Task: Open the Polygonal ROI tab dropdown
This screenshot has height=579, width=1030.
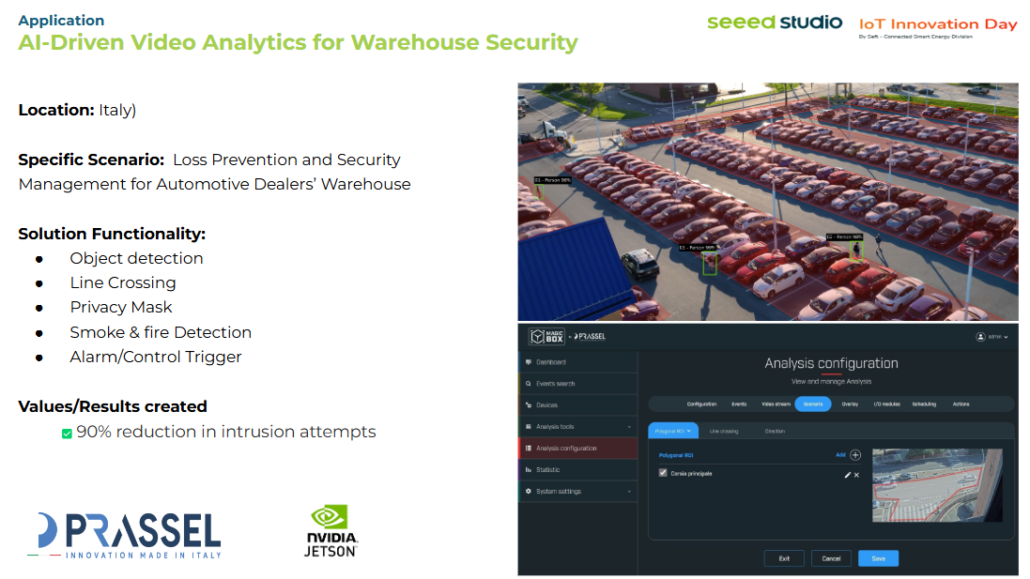Action: (672, 431)
